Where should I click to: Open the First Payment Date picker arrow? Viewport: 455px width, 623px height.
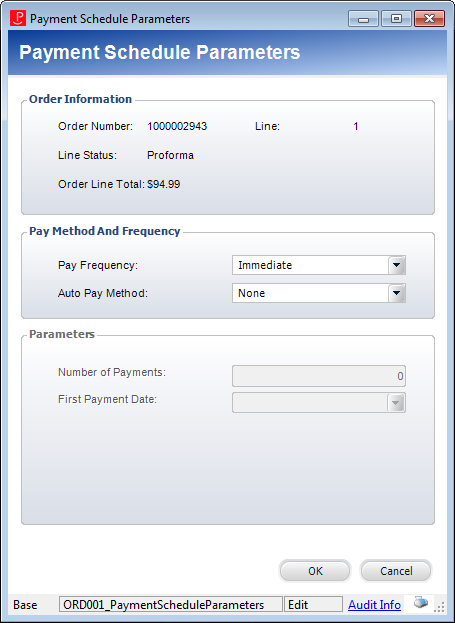click(396, 403)
